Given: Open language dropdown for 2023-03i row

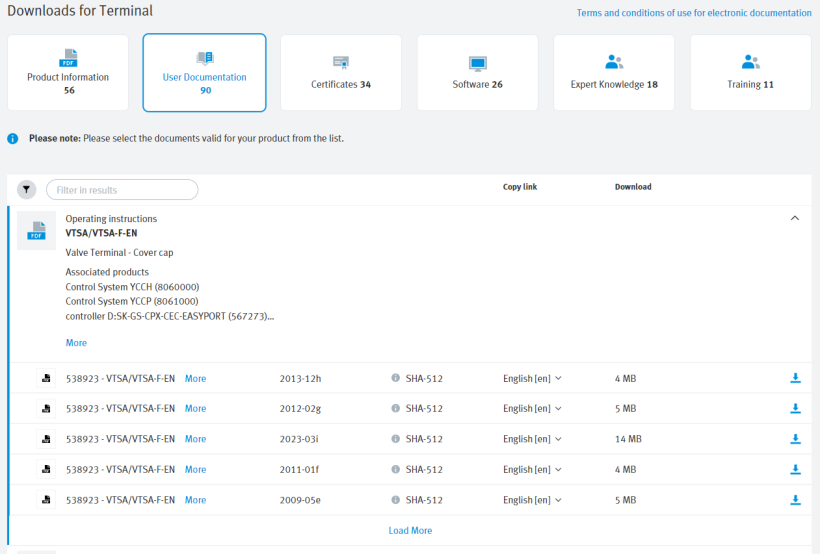Looking at the screenshot, I should pos(532,439).
